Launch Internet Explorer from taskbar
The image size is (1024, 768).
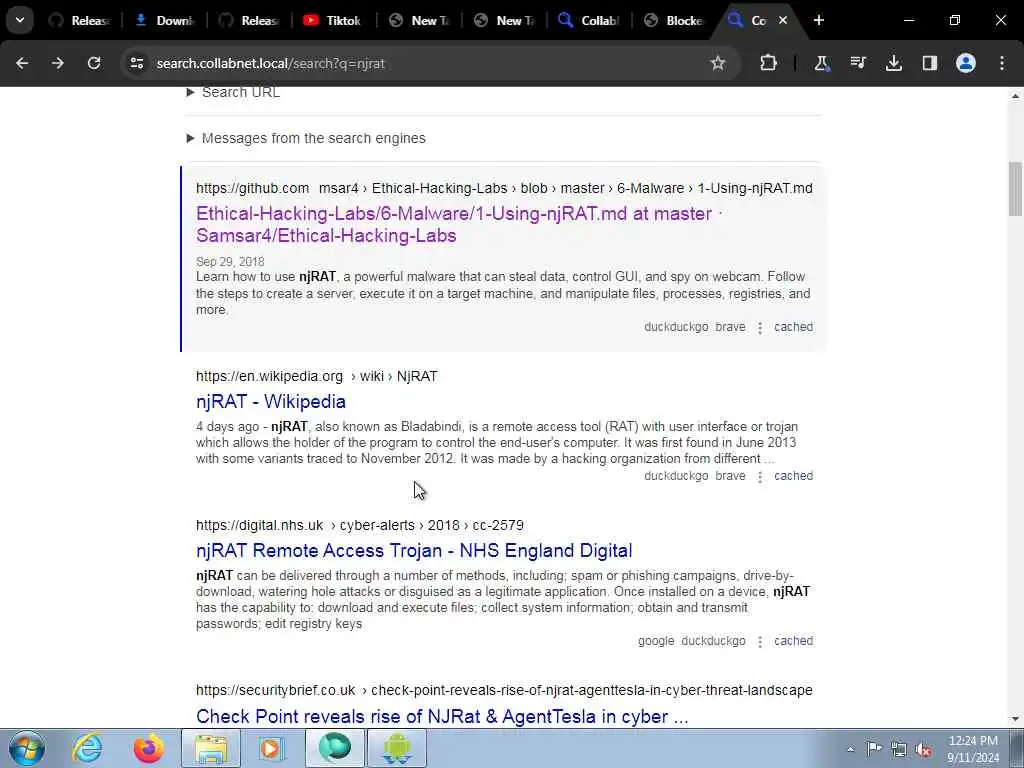pyautogui.click(x=88, y=748)
